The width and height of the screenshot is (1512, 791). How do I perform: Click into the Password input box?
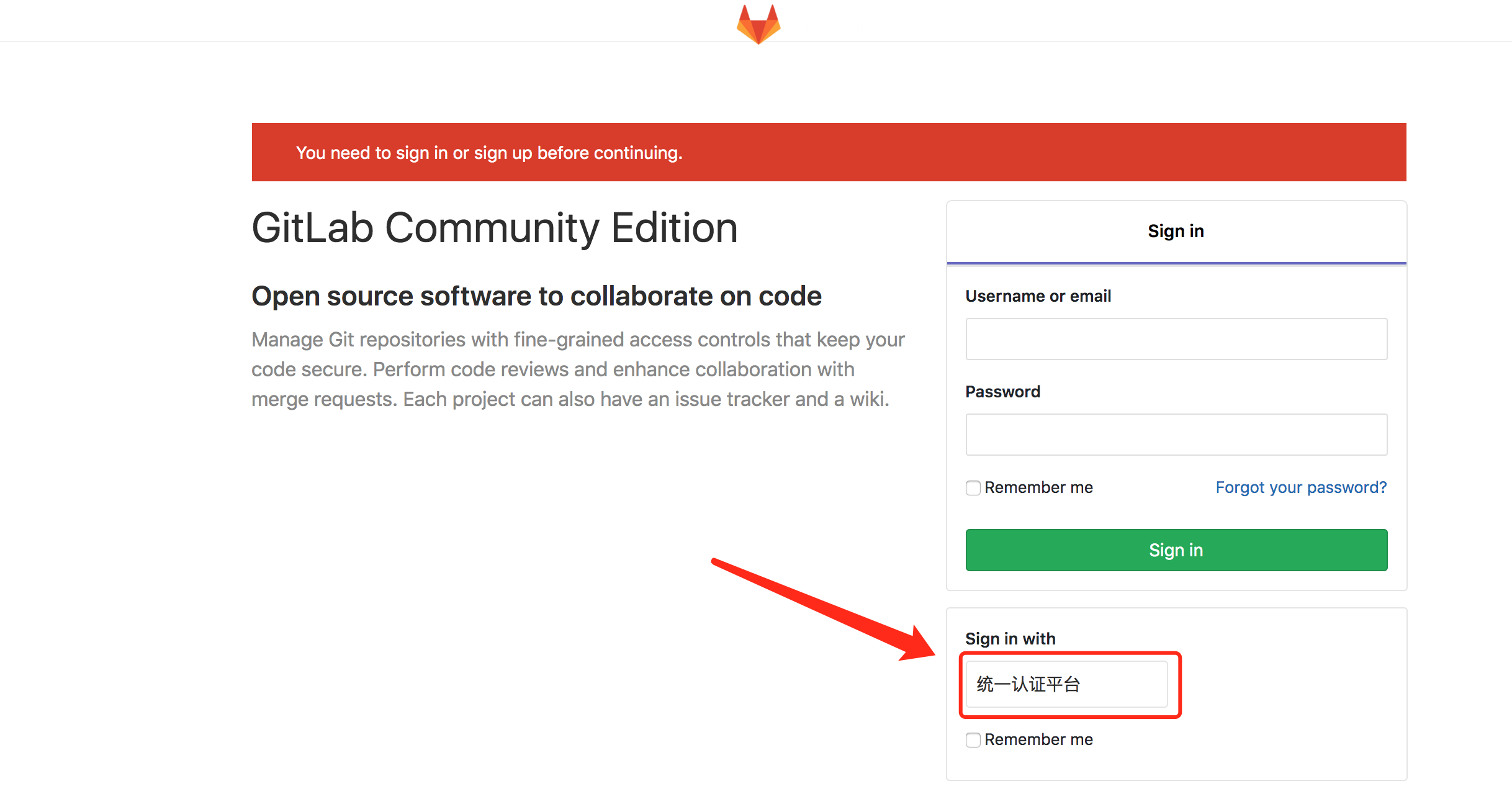pyautogui.click(x=1176, y=435)
